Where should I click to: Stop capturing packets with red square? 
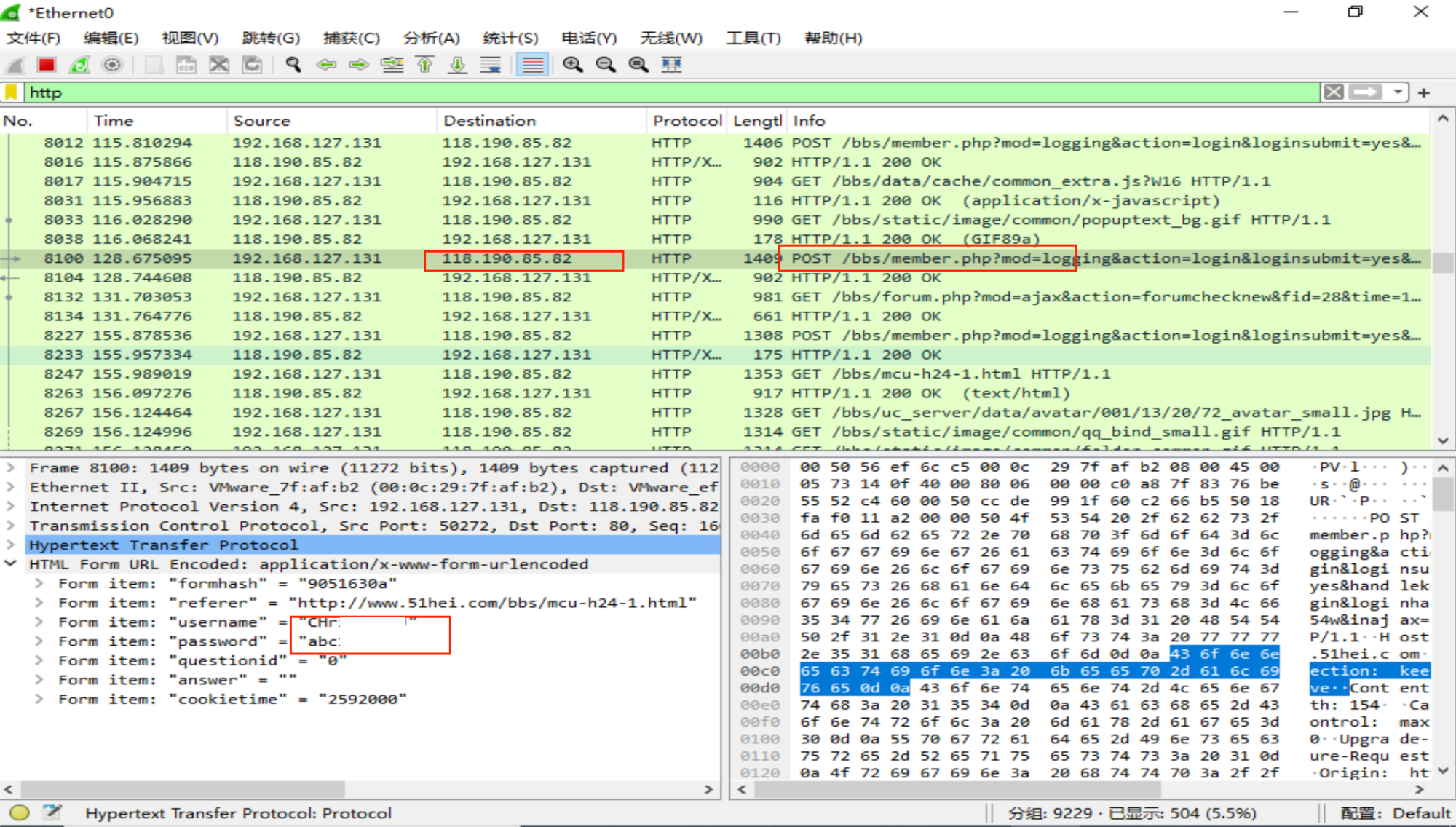click(47, 65)
